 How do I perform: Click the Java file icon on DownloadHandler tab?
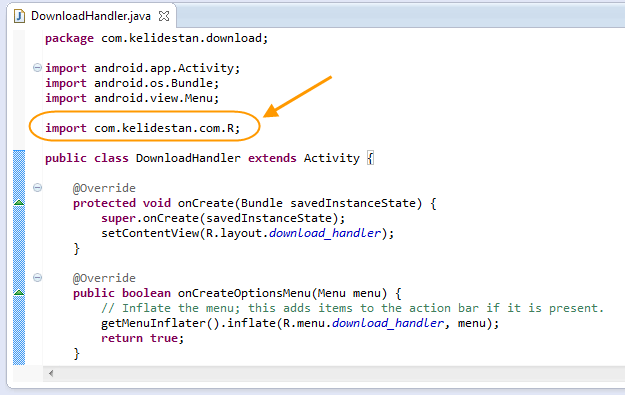pyautogui.click(x=19, y=16)
